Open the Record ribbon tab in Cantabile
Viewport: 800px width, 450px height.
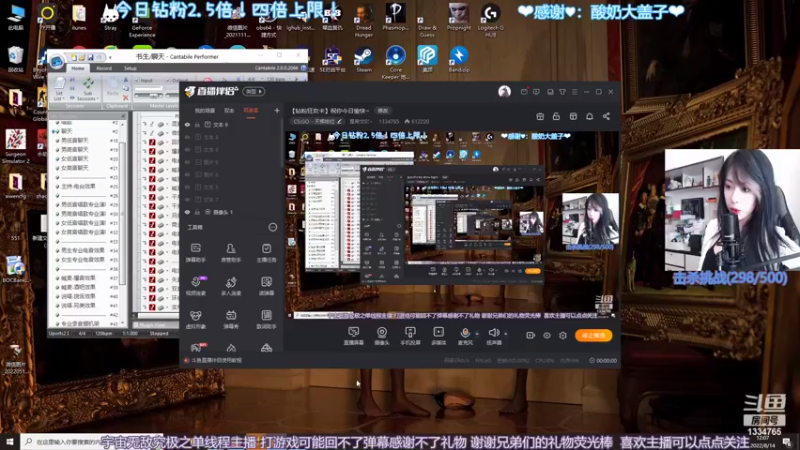(104, 68)
